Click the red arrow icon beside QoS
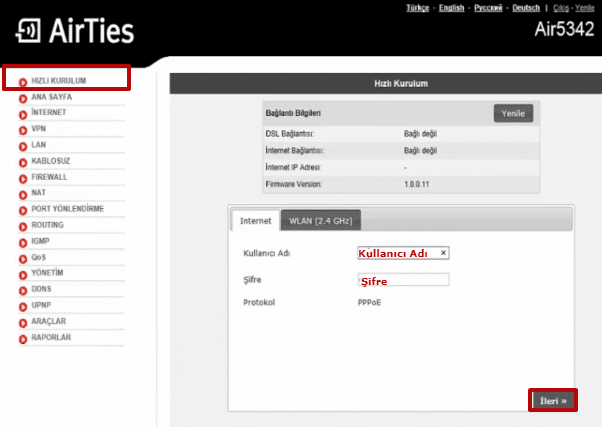 (x=23, y=259)
